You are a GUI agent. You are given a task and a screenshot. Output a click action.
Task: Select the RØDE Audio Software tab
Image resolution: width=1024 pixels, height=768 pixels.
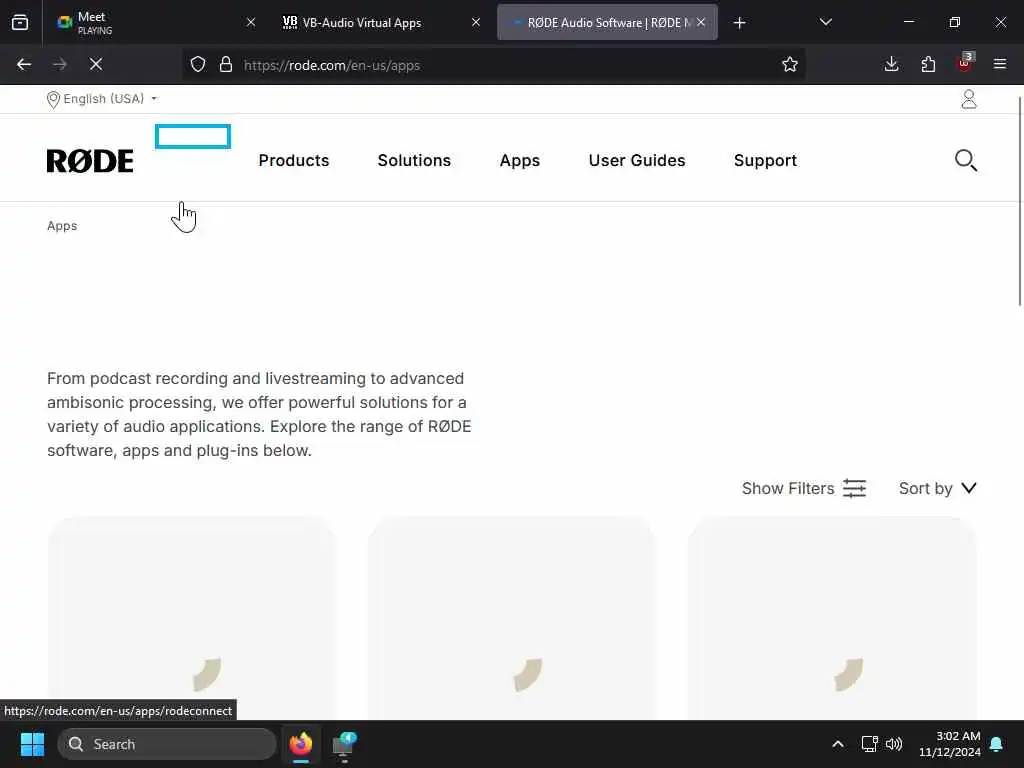tap(607, 22)
